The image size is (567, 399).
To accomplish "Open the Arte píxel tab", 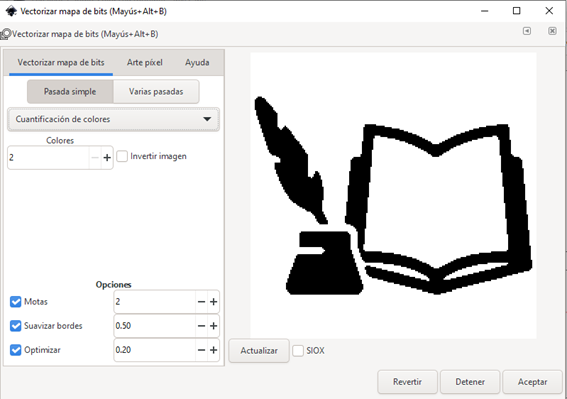I will [145, 63].
